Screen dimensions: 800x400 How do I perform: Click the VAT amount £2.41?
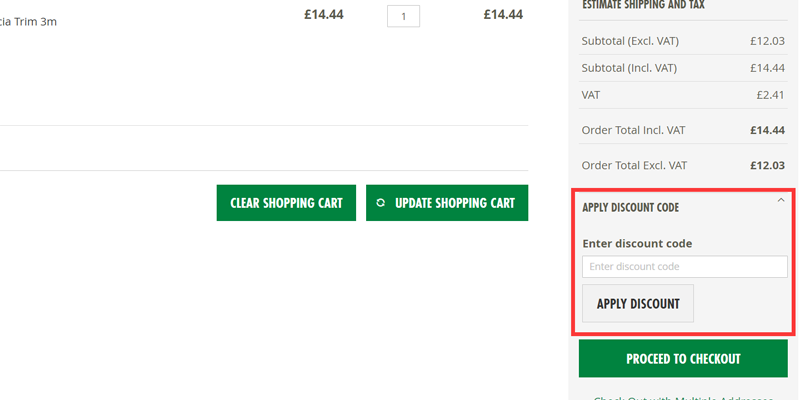pos(770,95)
